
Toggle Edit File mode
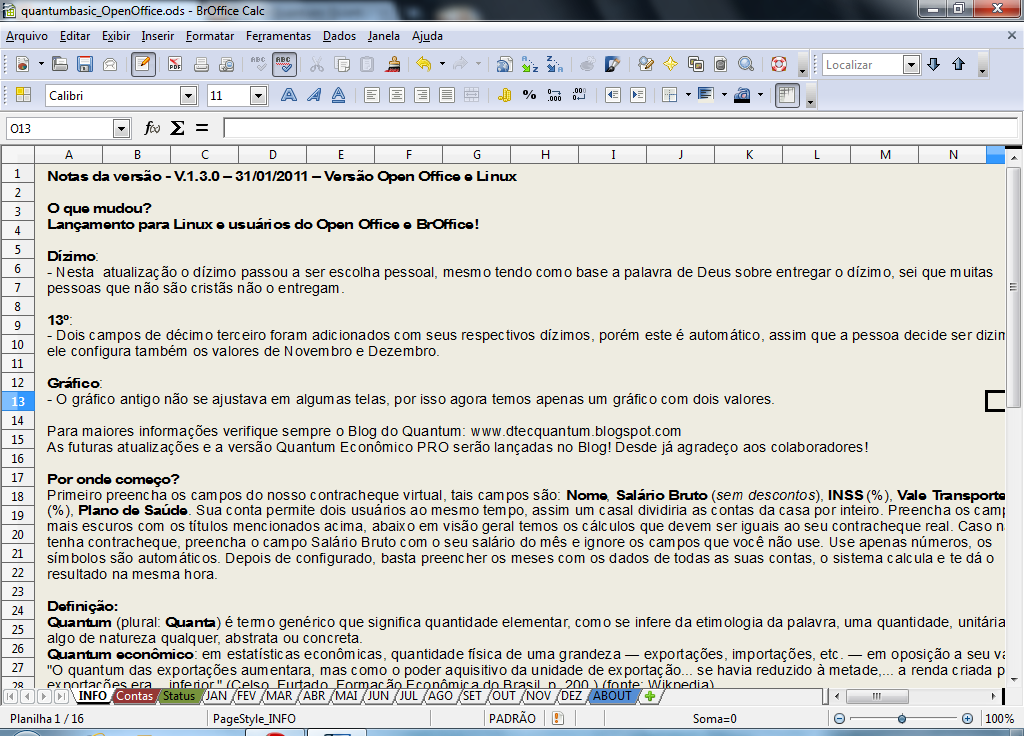(142, 64)
